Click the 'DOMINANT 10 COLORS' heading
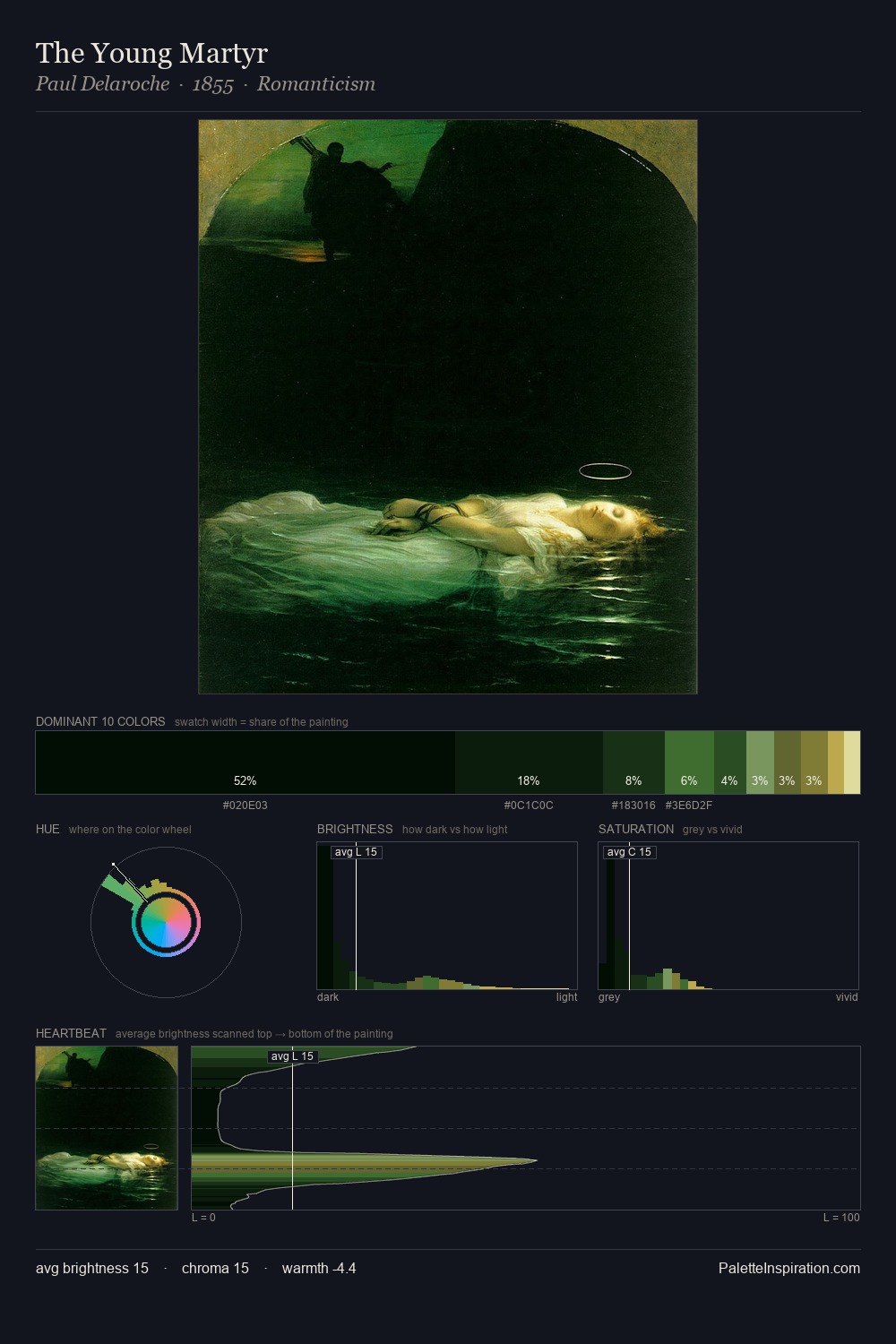Screen dimensions: 896x1344 click(x=100, y=721)
